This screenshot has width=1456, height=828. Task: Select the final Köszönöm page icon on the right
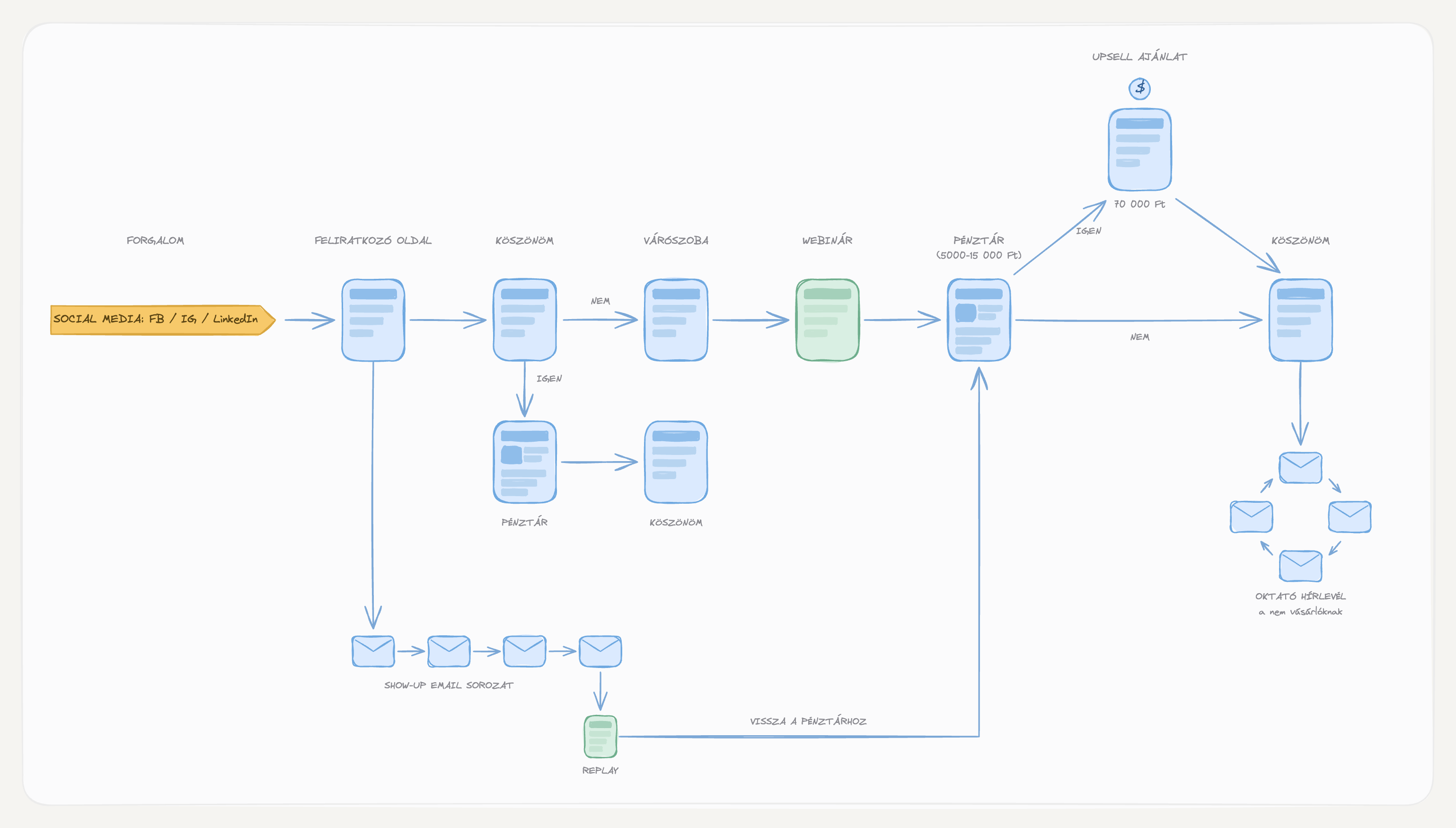click(1301, 320)
